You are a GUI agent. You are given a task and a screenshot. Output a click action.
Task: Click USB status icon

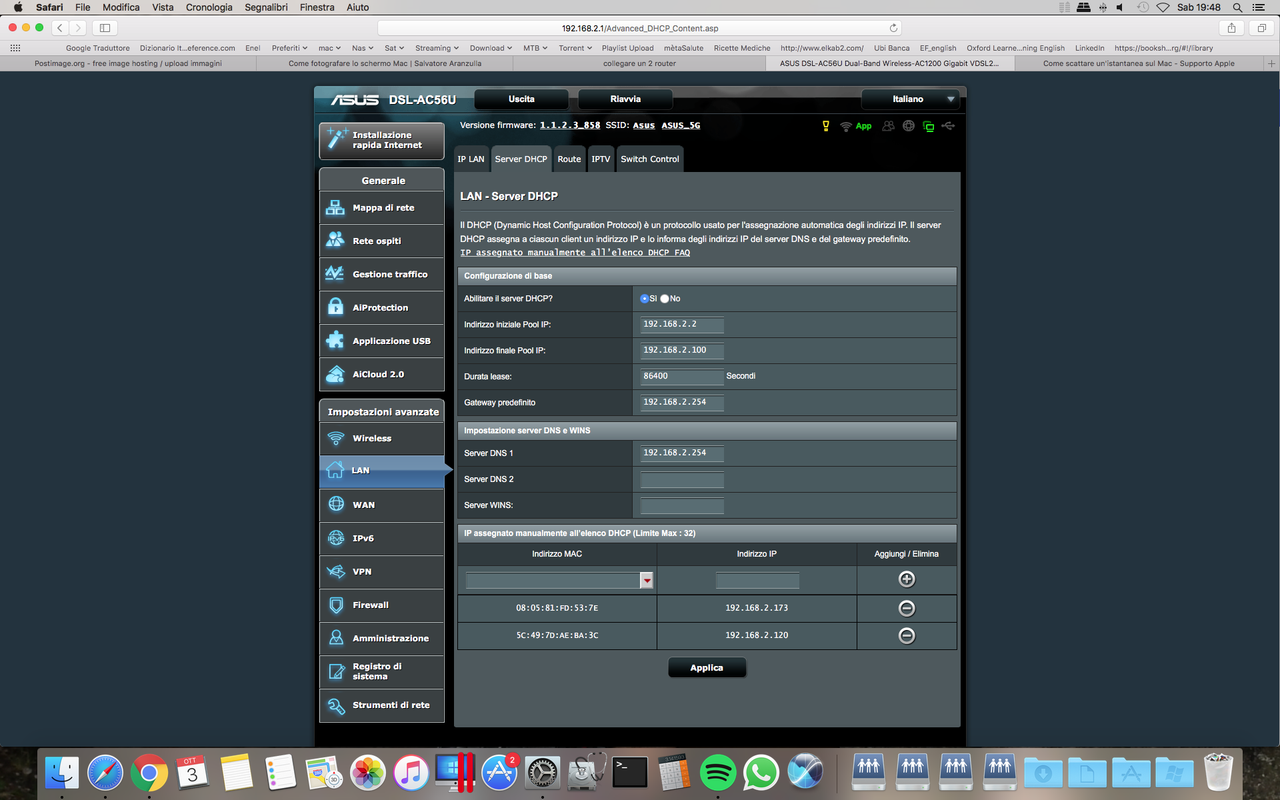tap(948, 126)
